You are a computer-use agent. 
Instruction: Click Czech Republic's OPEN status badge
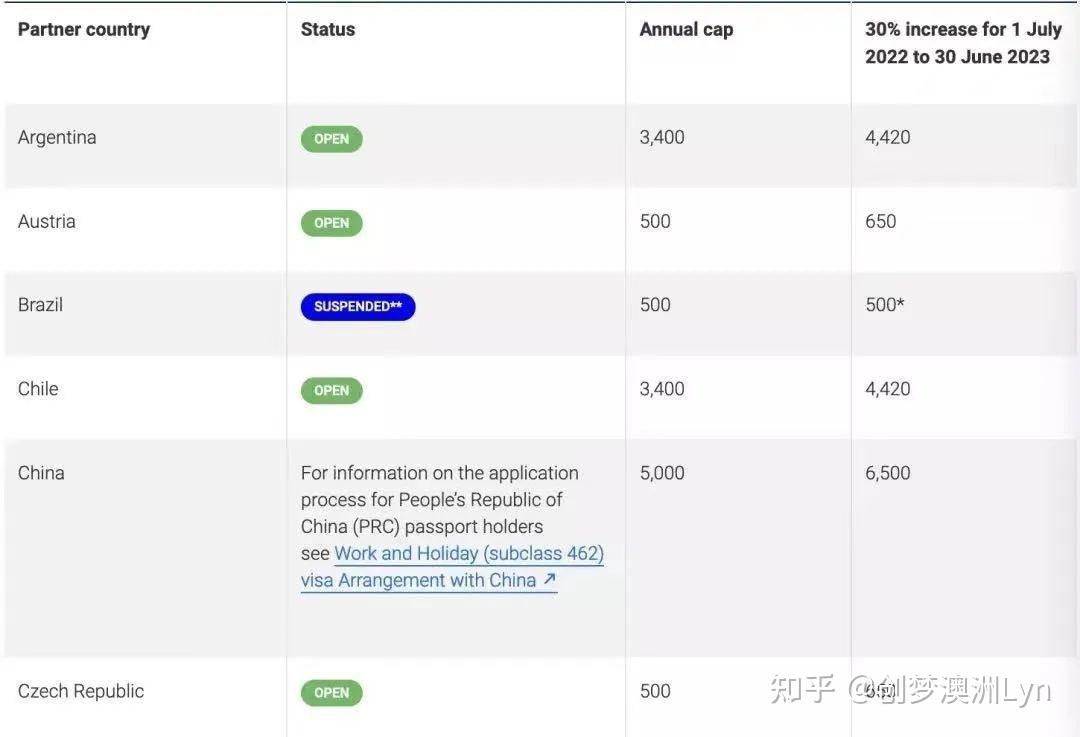331,693
